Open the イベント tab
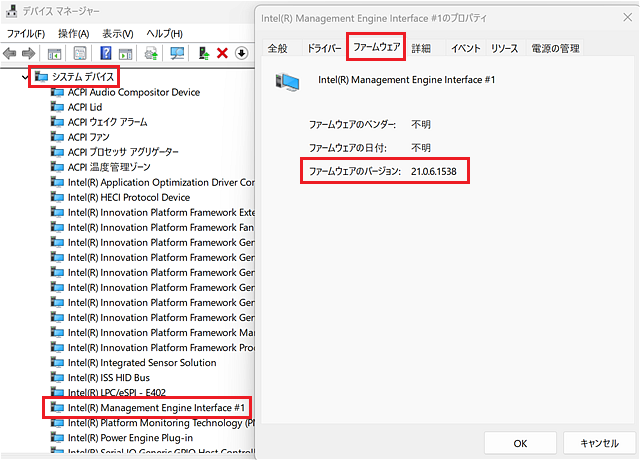This screenshot has height=460, width=640. tap(465, 49)
